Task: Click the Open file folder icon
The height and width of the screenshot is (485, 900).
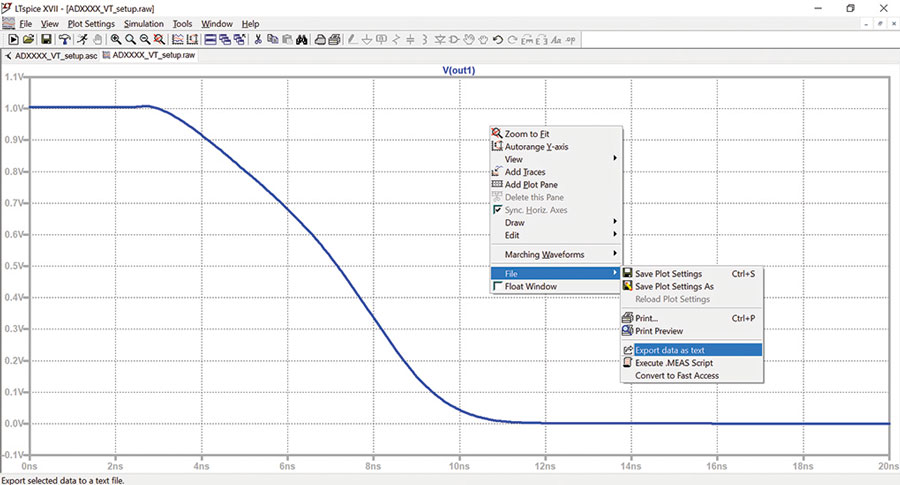Action: pos(28,40)
